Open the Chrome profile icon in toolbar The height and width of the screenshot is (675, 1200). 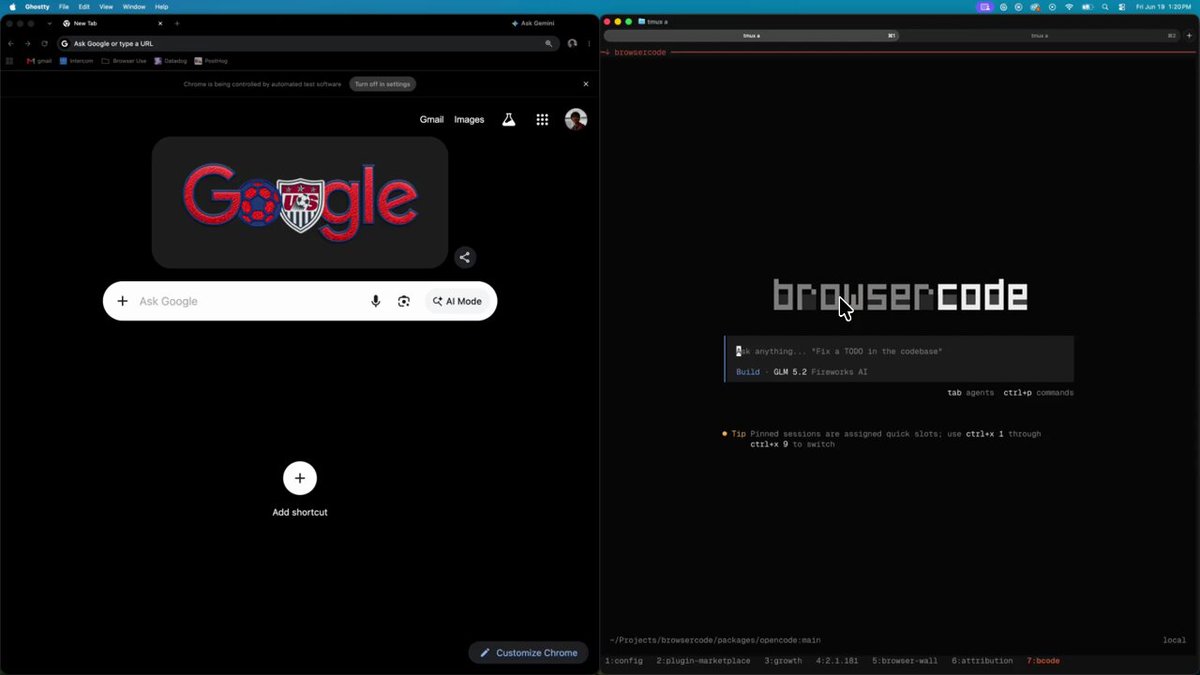[572, 44]
